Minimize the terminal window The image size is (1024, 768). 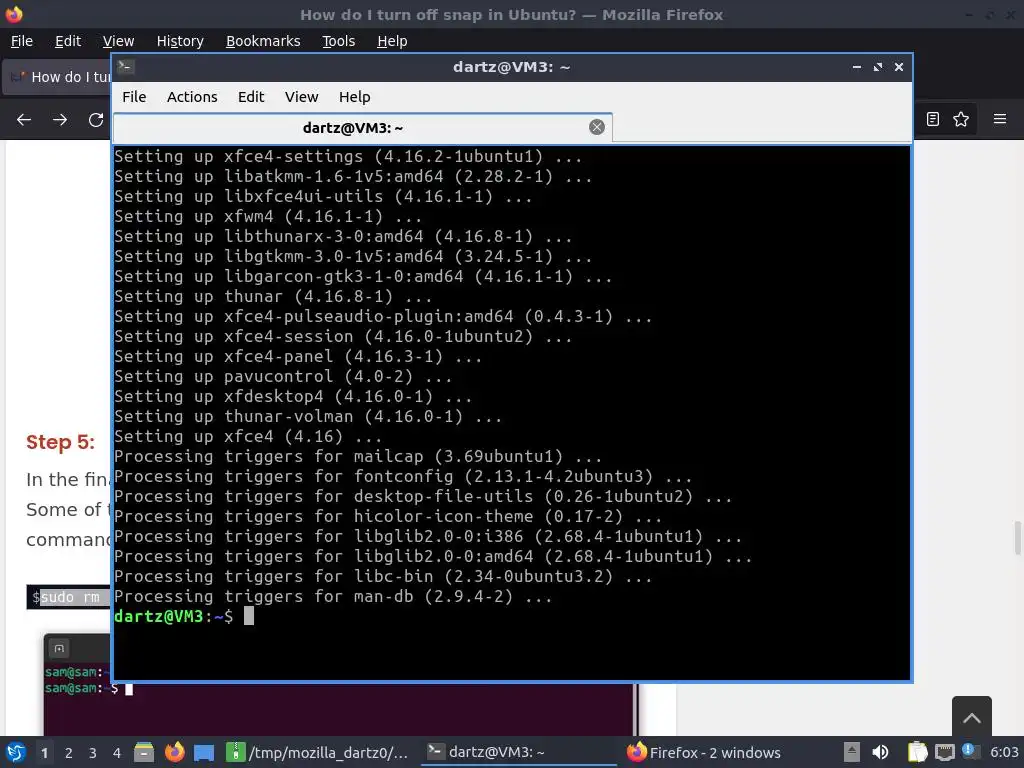click(857, 67)
